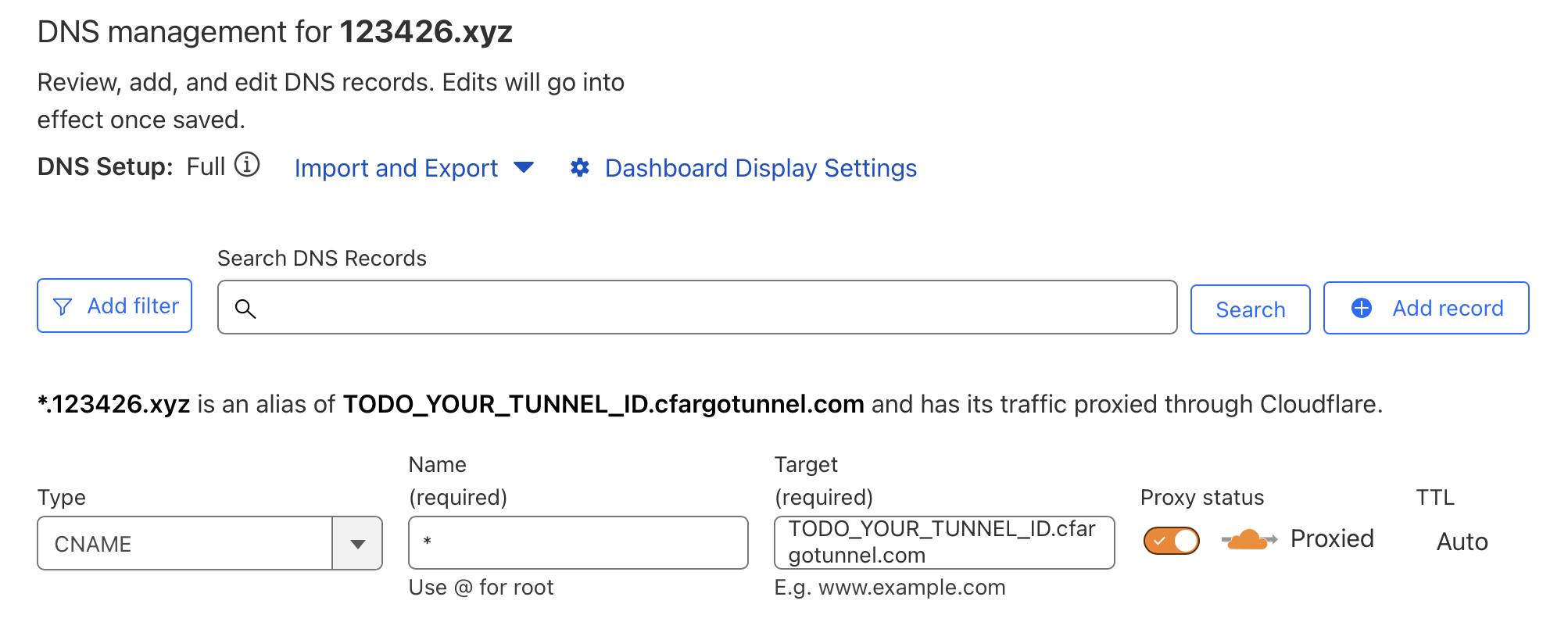
Task: Click the Add filter button
Action: tap(114, 306)
